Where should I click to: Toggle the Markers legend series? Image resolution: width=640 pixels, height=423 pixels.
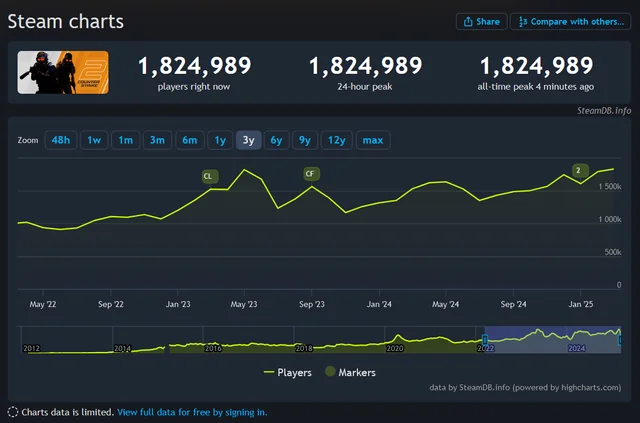pyautogui.click(x=350, y=372)
